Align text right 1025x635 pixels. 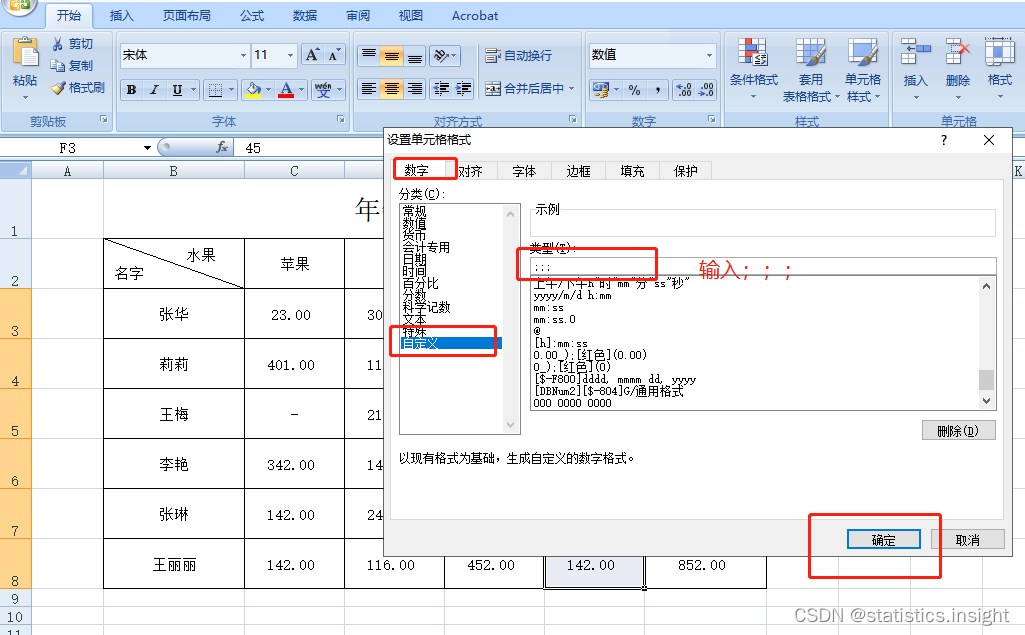414,88
